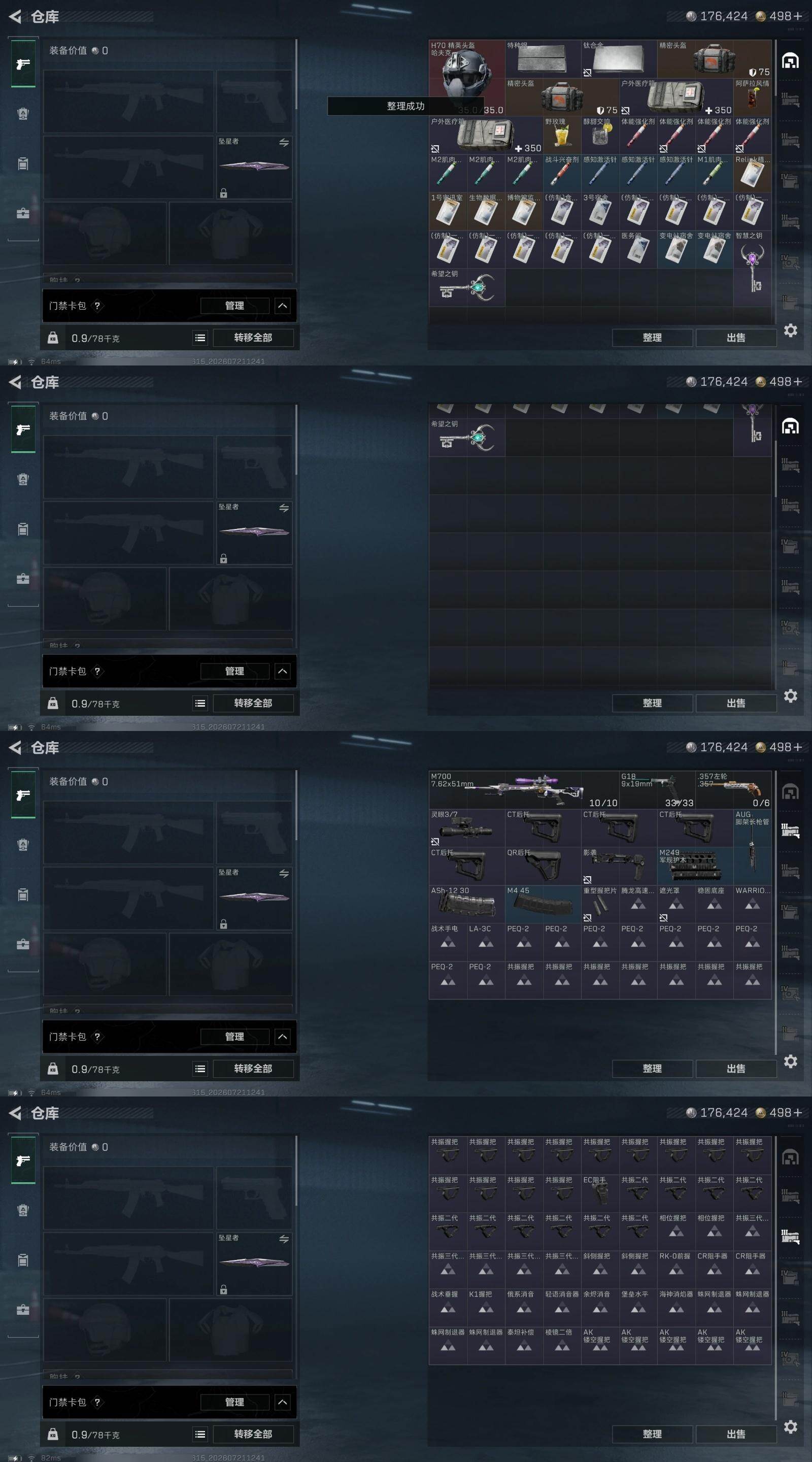Click the .357左轮 revolver item
The height and width of the screenshot is (1462, 812).
pyautogui.click(x=733, y=789)
